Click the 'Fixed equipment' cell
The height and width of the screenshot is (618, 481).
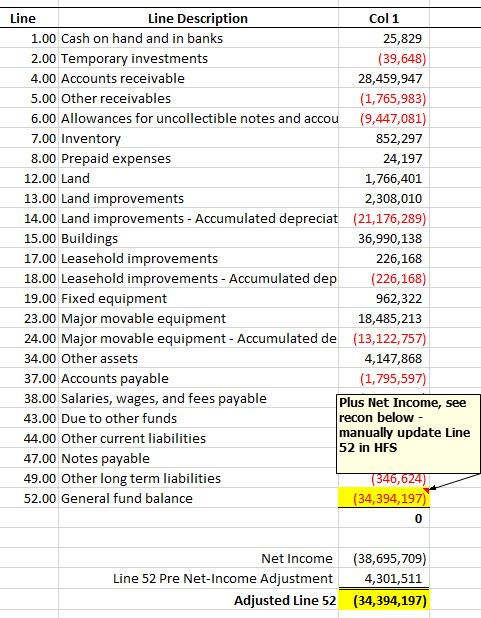198,298
